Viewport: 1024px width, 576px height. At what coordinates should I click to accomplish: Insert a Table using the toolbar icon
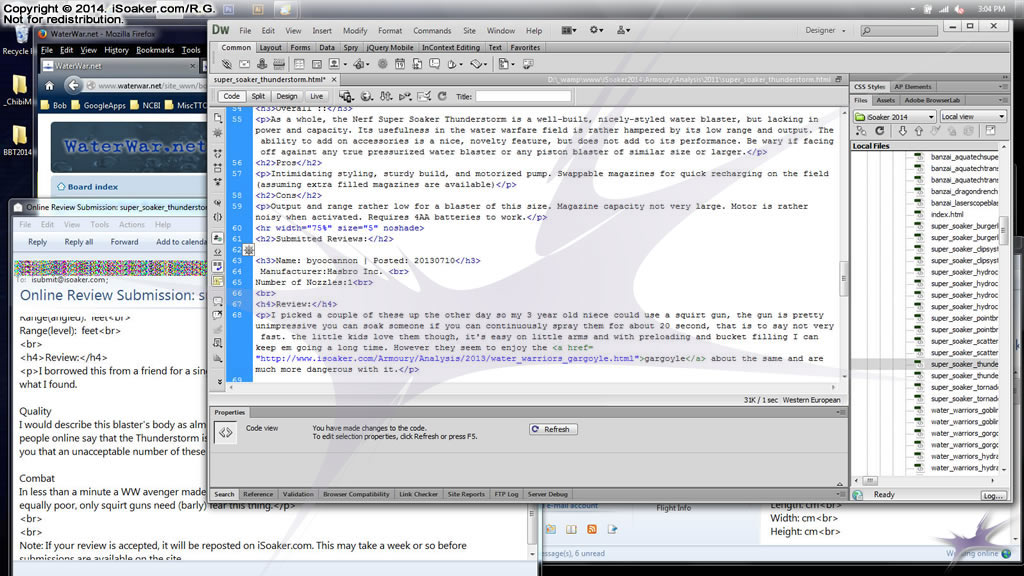click(299, 64)
